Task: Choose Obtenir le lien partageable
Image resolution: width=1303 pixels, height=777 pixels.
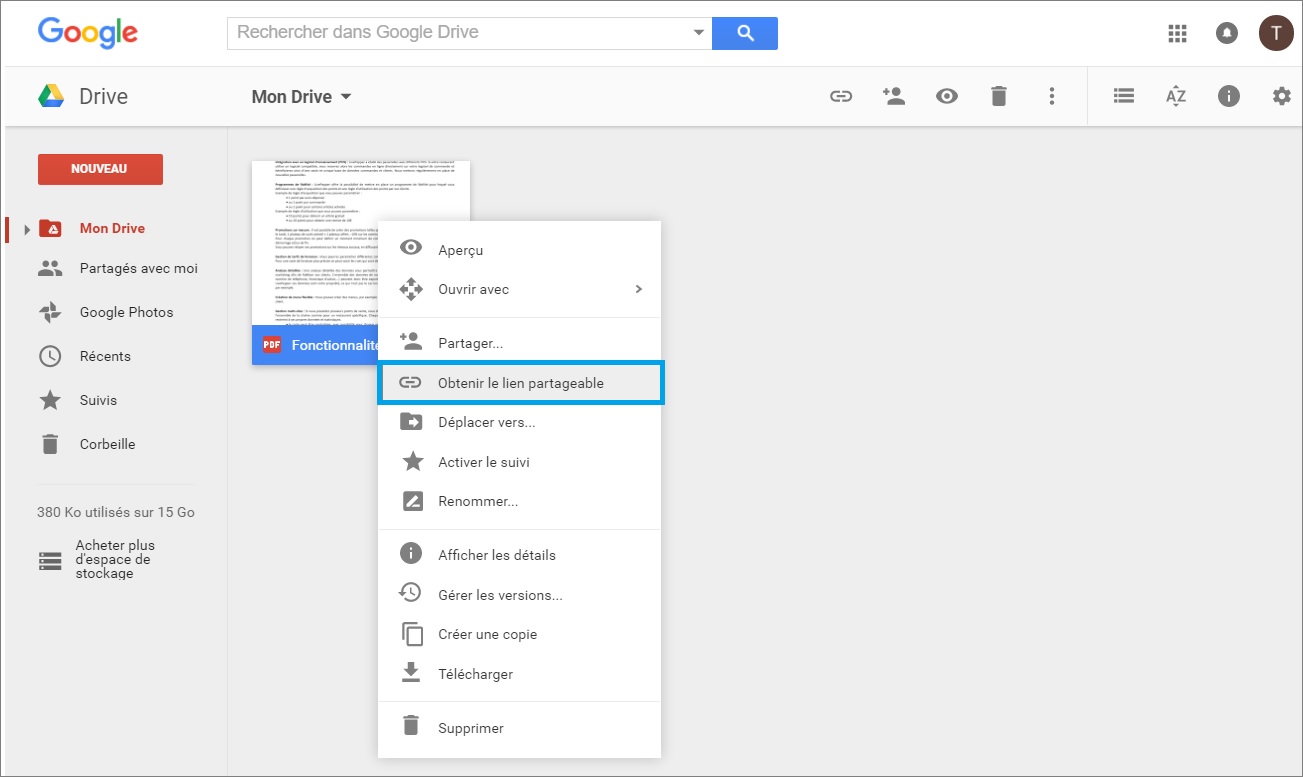Action: coord(520,383)
